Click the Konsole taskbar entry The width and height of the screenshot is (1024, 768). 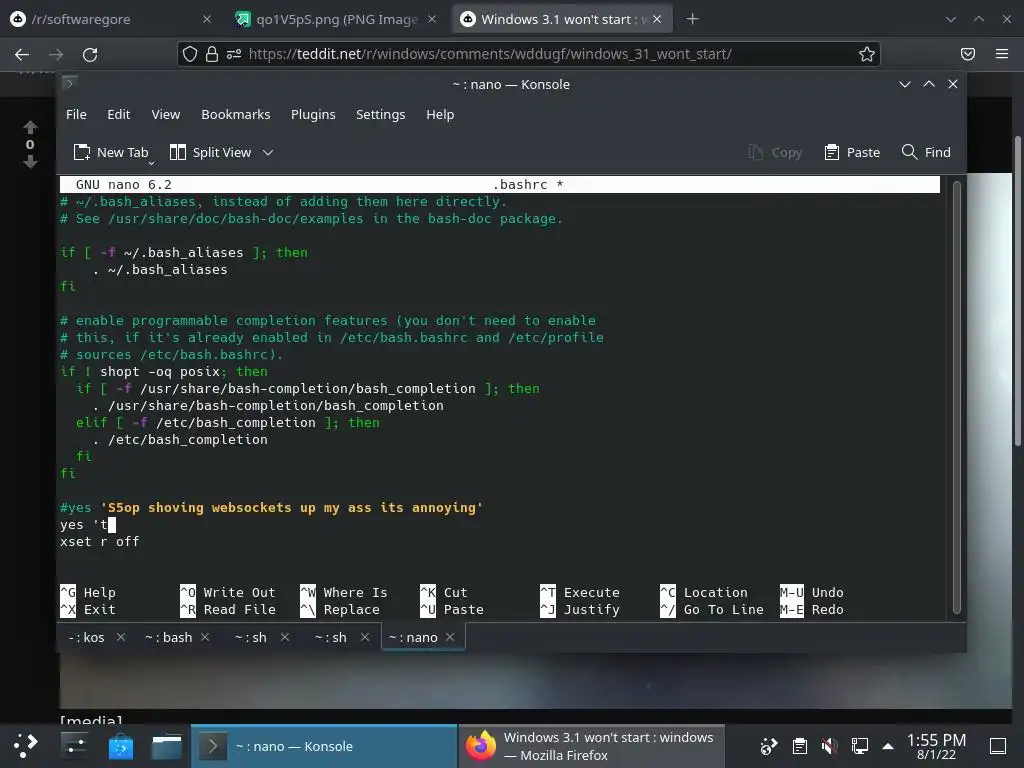(325, 746)
